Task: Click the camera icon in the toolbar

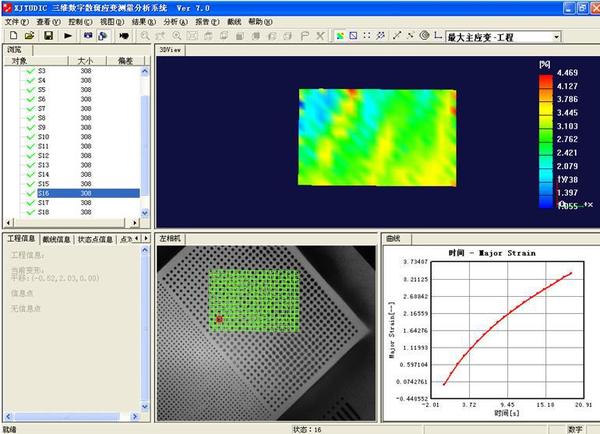Action: (x=88, y=36)
